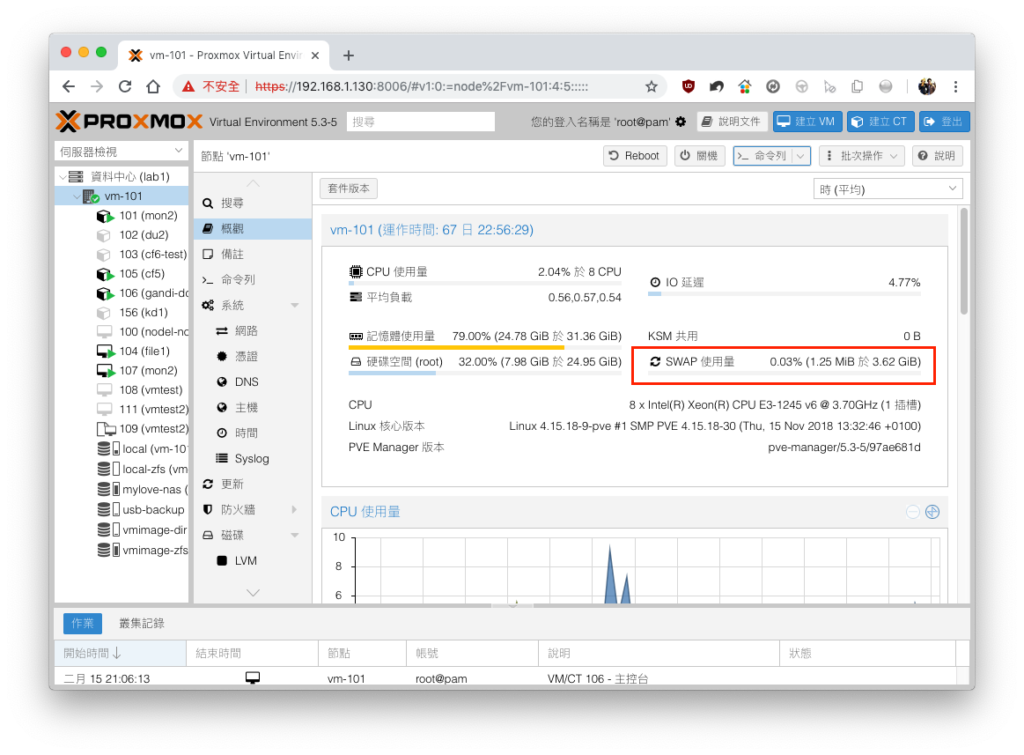
Task: Click the Proxmox logo
Action: coord(129,121)
